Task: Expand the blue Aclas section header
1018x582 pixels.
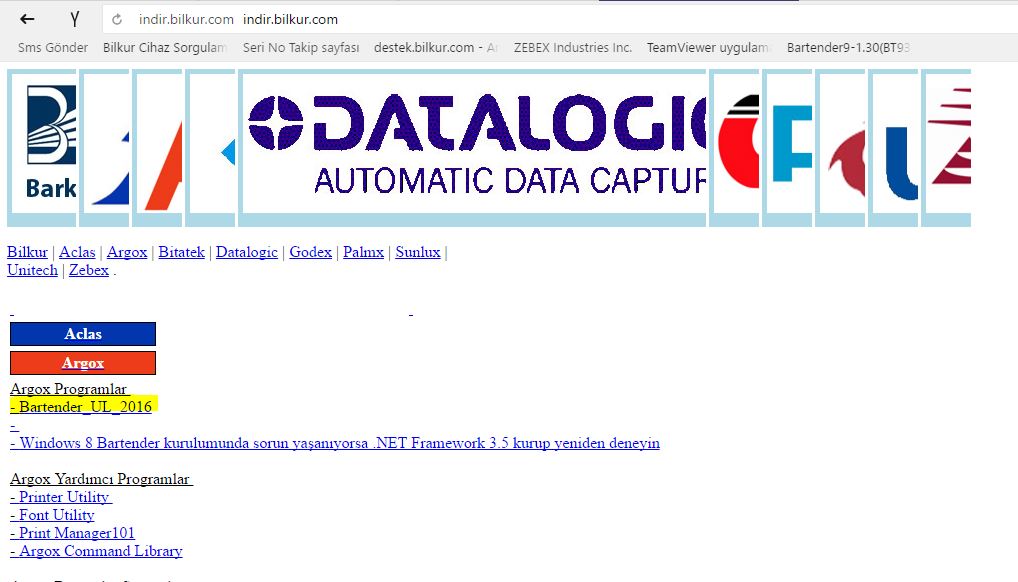Action: point(83,334)
